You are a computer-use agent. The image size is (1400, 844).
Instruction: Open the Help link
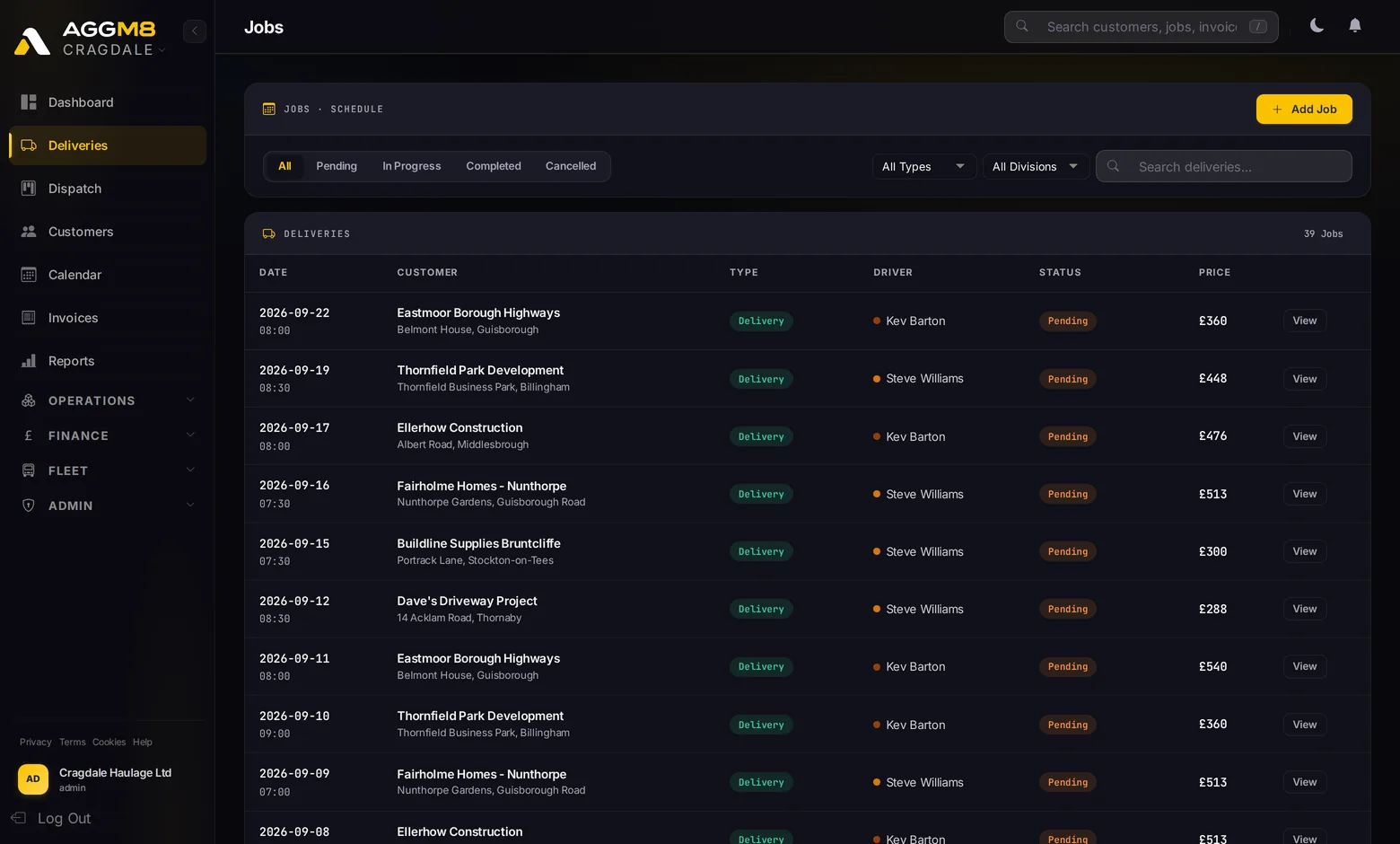[x=143, y=742]
